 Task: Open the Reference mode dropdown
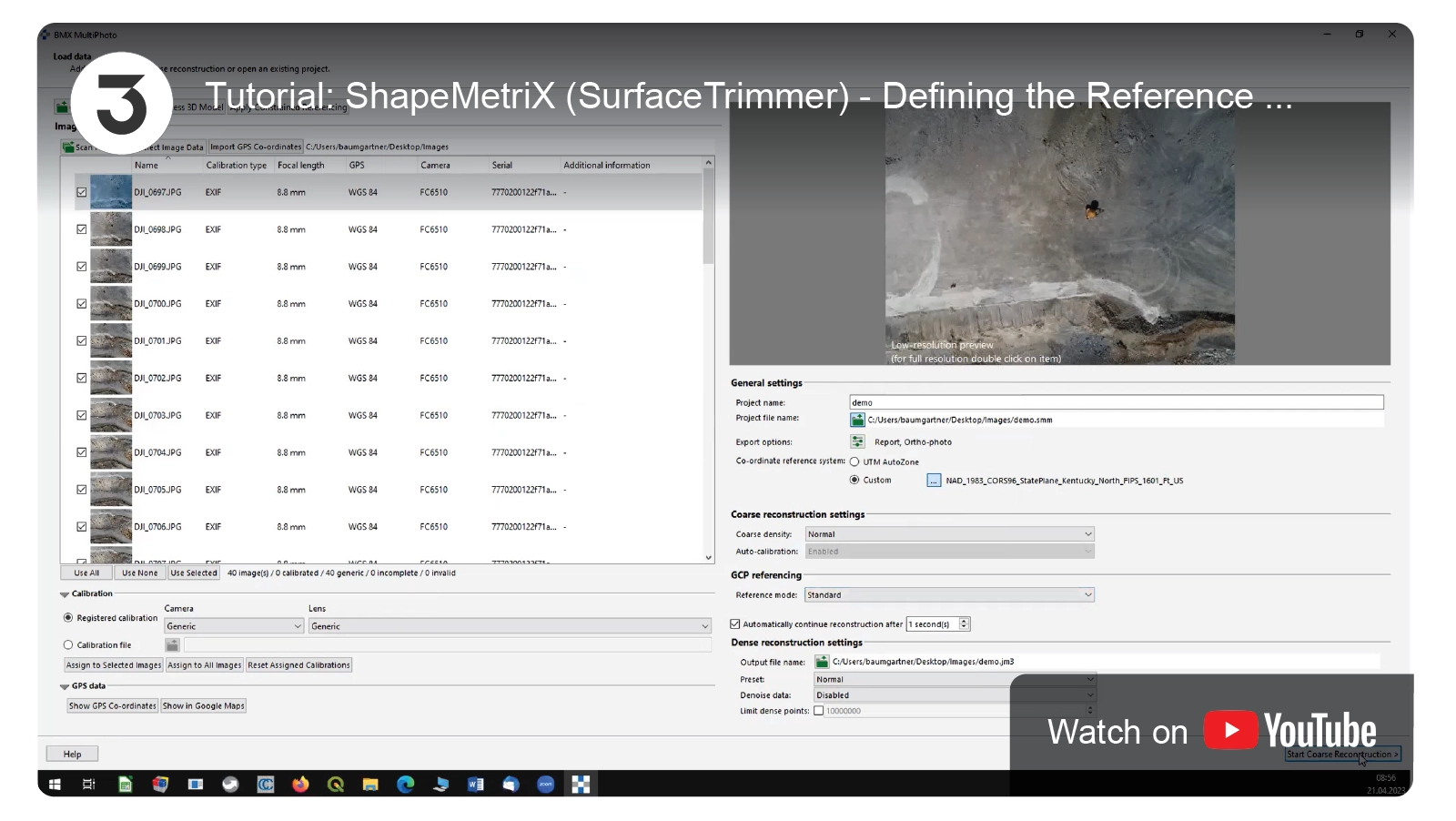pyautogui.click(x=949, y=595)
